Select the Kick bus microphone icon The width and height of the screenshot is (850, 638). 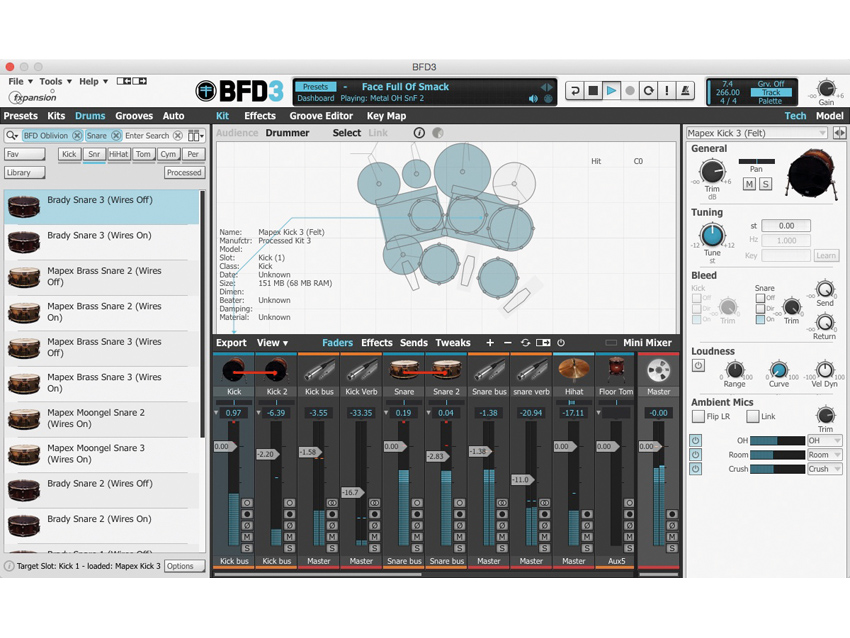[319, 371]
